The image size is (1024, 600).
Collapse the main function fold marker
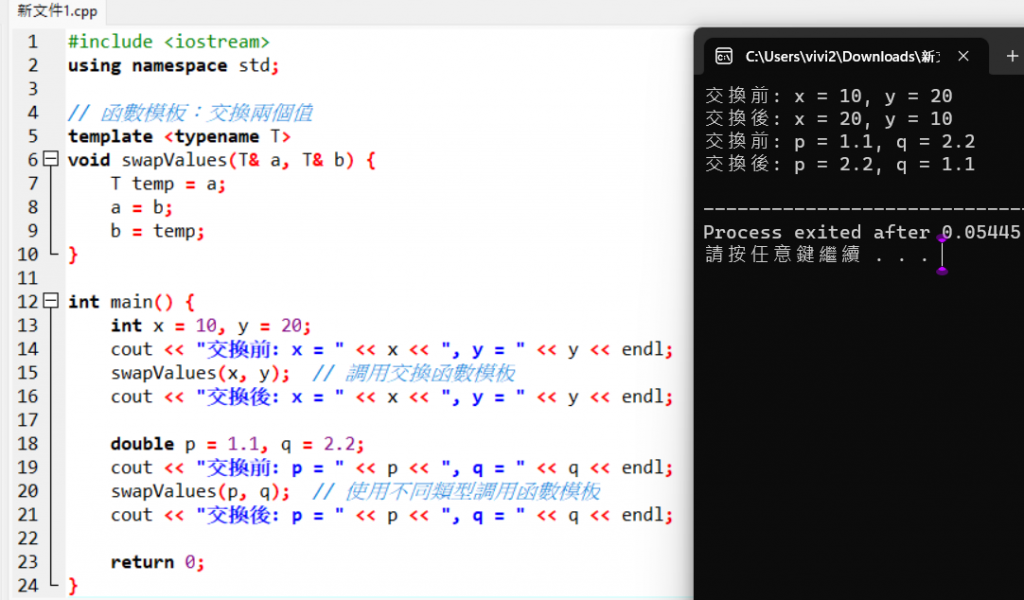pos(51,301)
